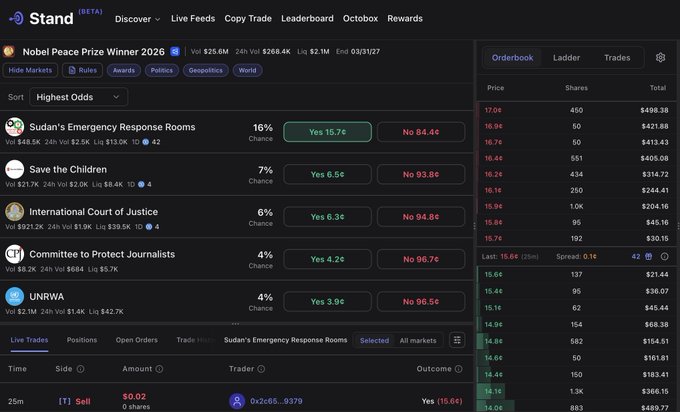Open the Highest Odds sort dropdown
680x412 pixels.
coord(78,97)
